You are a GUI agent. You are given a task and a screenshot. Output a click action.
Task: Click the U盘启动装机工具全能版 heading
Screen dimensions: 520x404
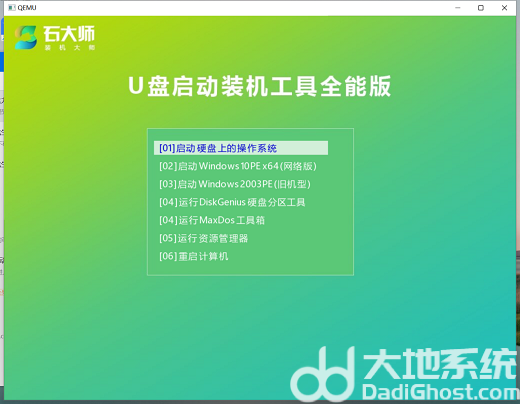[259, 86]
